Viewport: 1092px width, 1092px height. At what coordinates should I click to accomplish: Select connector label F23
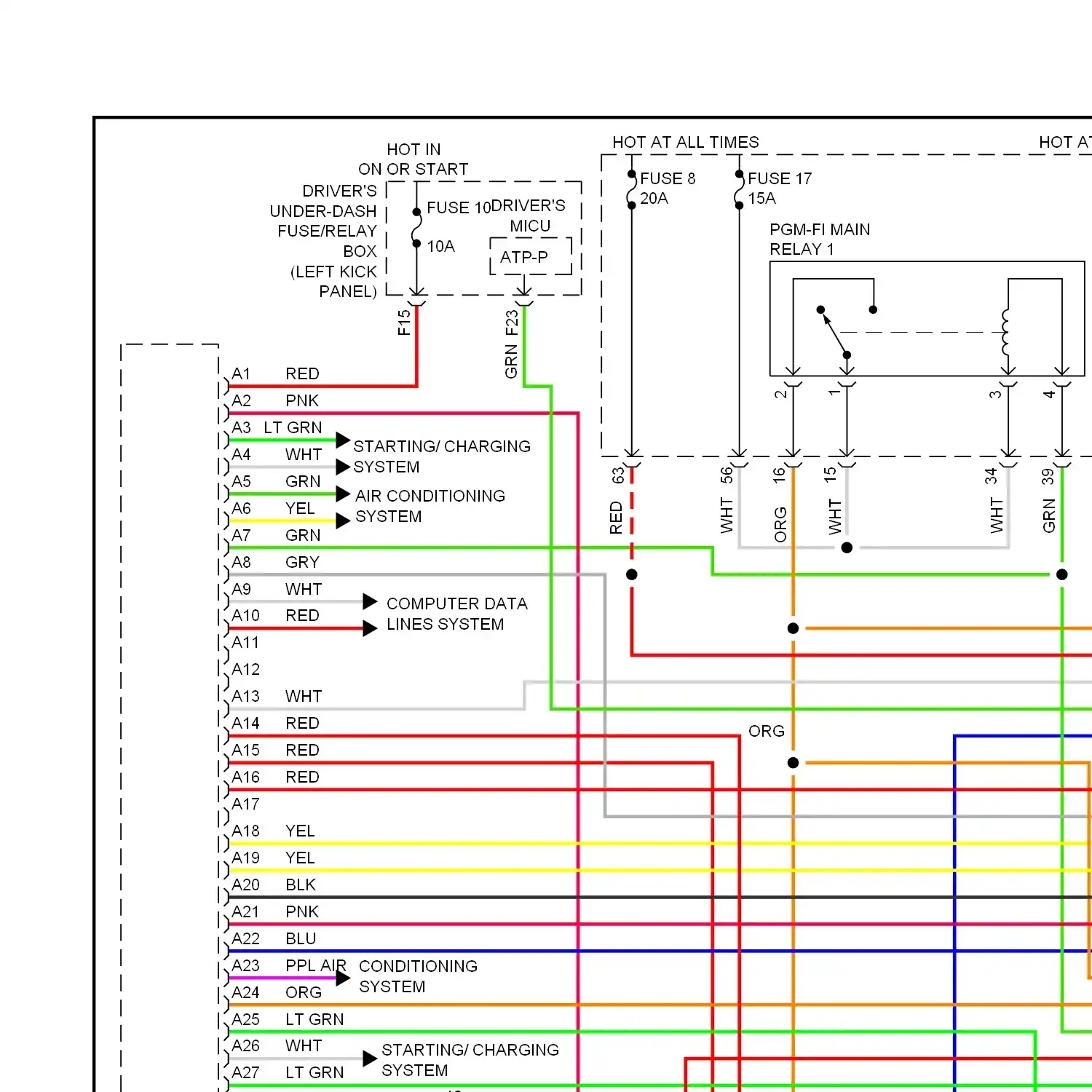[512, 323]
